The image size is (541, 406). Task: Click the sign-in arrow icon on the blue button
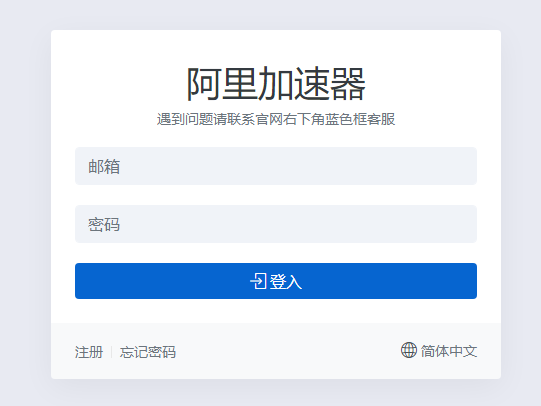point(258,281)
